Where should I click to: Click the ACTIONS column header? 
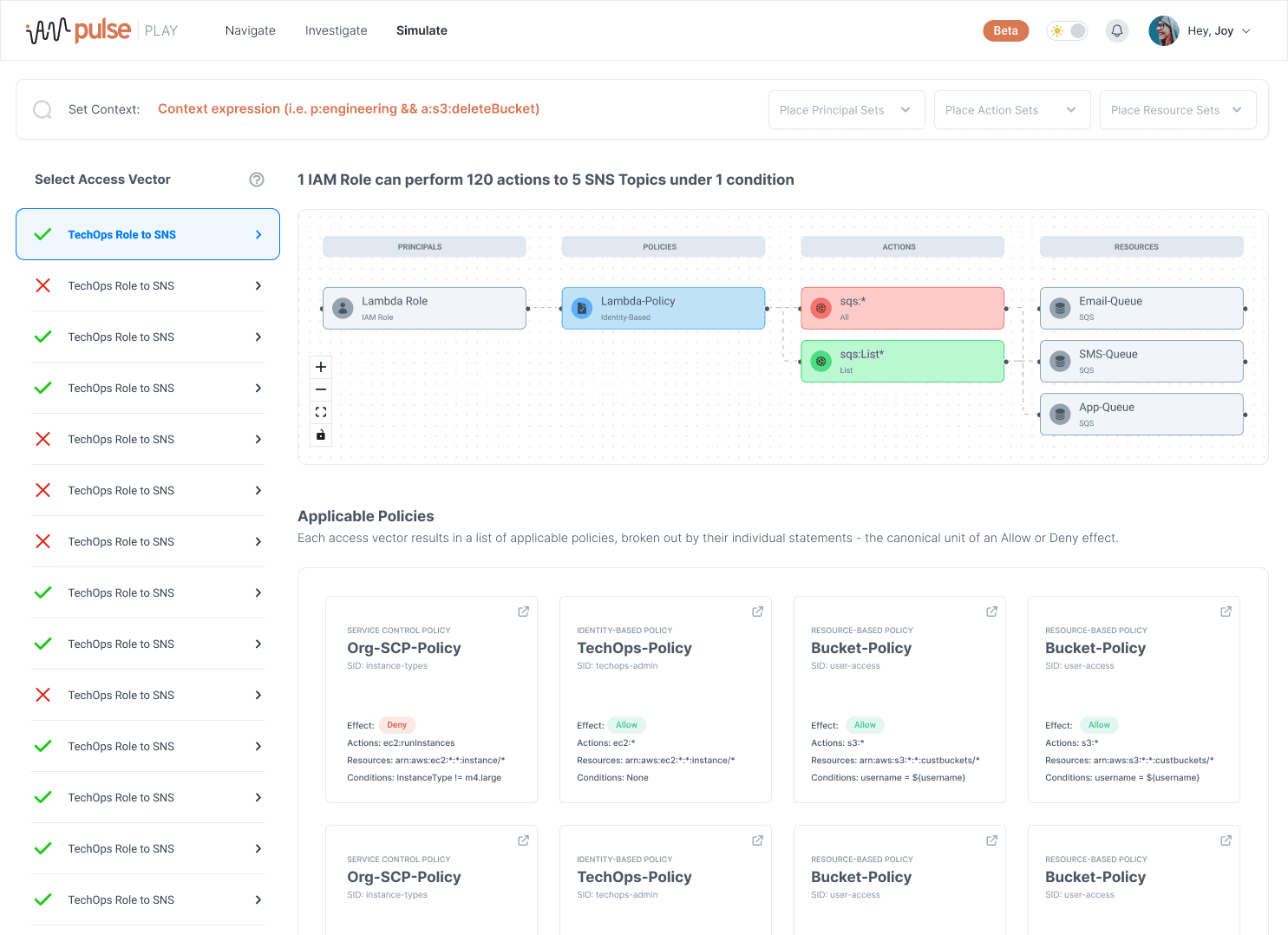(x=903, y=247)
